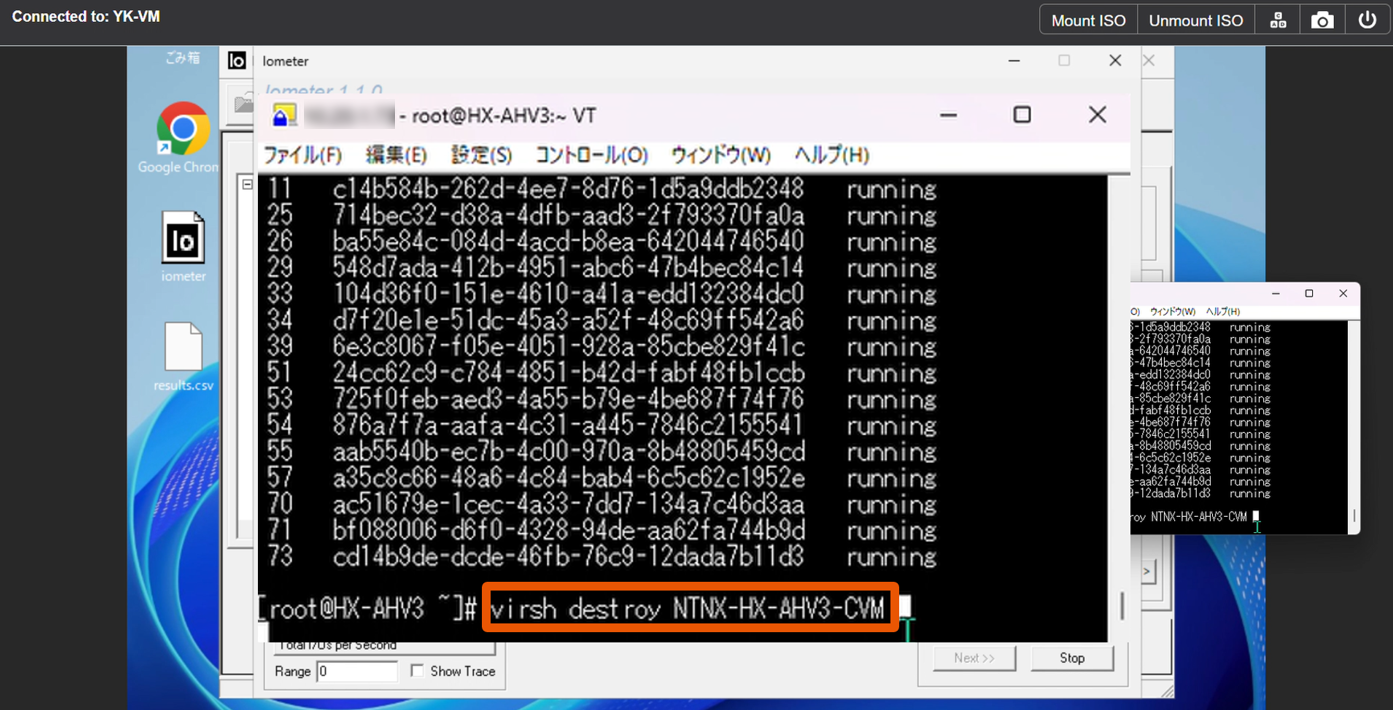Click the Tera Term title bar icon
This screenshot has height=710, width=1393.
pyautogui.click(x=285, y=116)
